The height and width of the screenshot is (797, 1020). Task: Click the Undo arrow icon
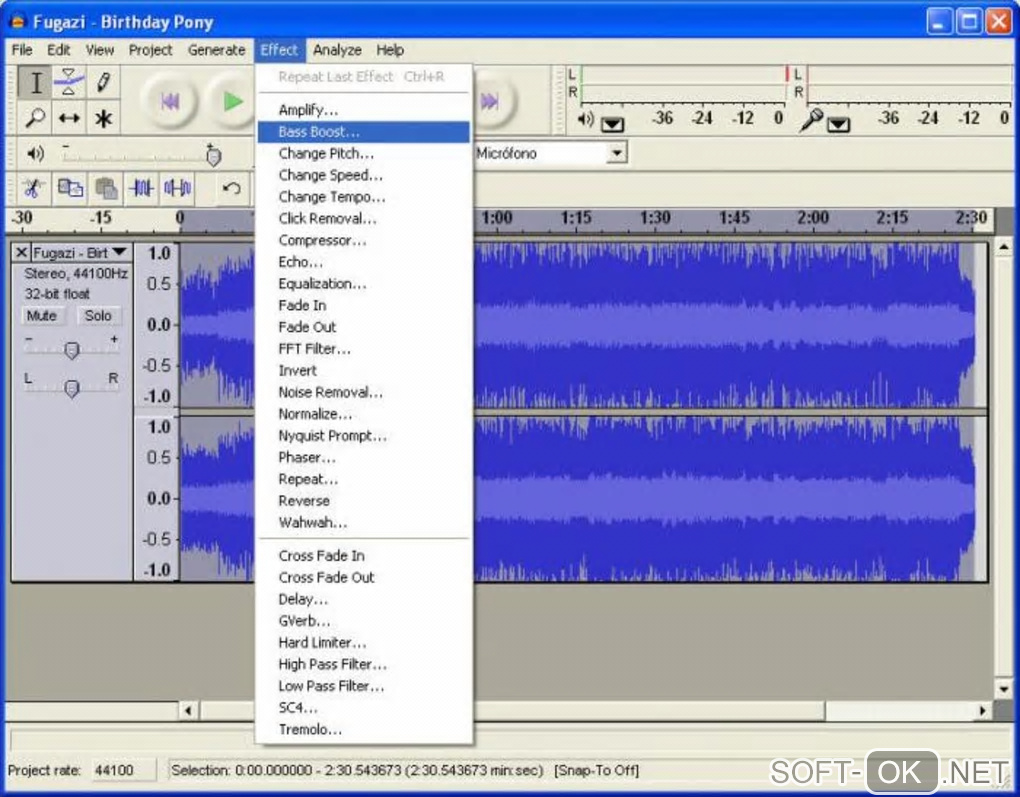tap(231, 187)
